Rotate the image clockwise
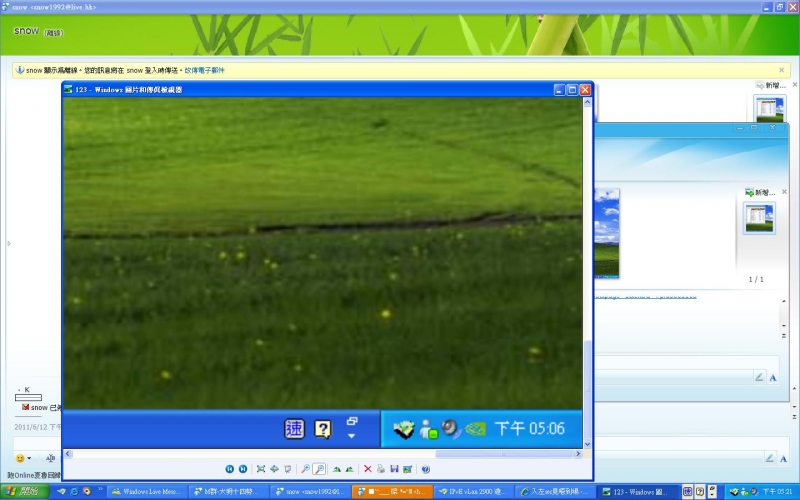800x500 pixels. [337, 469]
